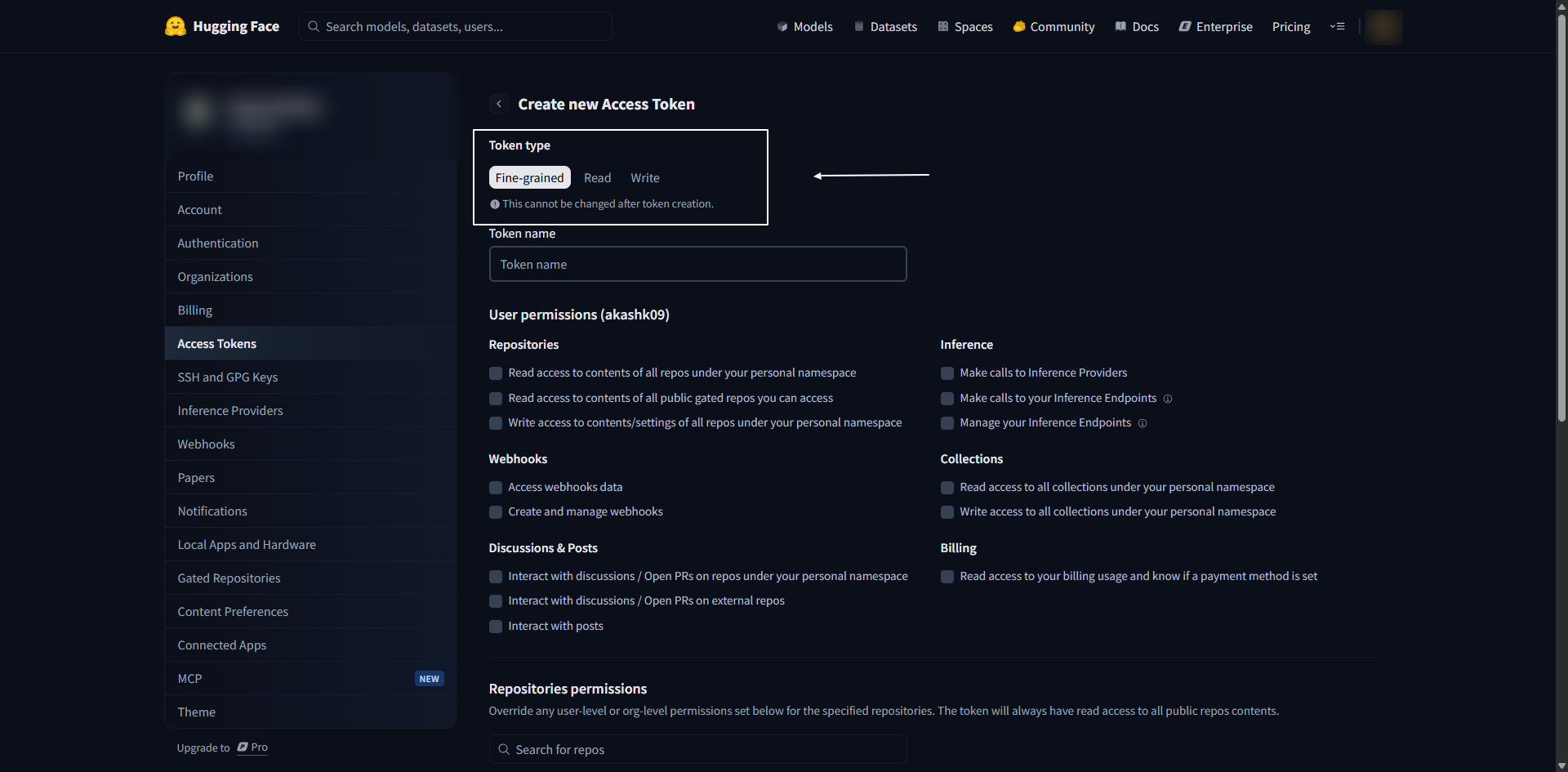
Task: Open Models in the top navigation
Action: click(x=804, y=26)
